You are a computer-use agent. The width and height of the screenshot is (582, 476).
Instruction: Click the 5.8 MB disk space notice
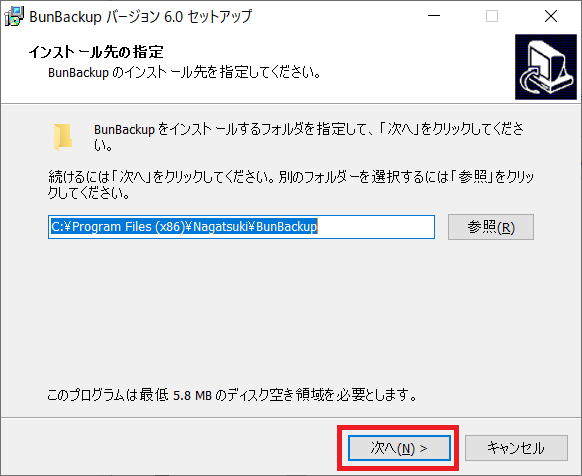point(232,395)
